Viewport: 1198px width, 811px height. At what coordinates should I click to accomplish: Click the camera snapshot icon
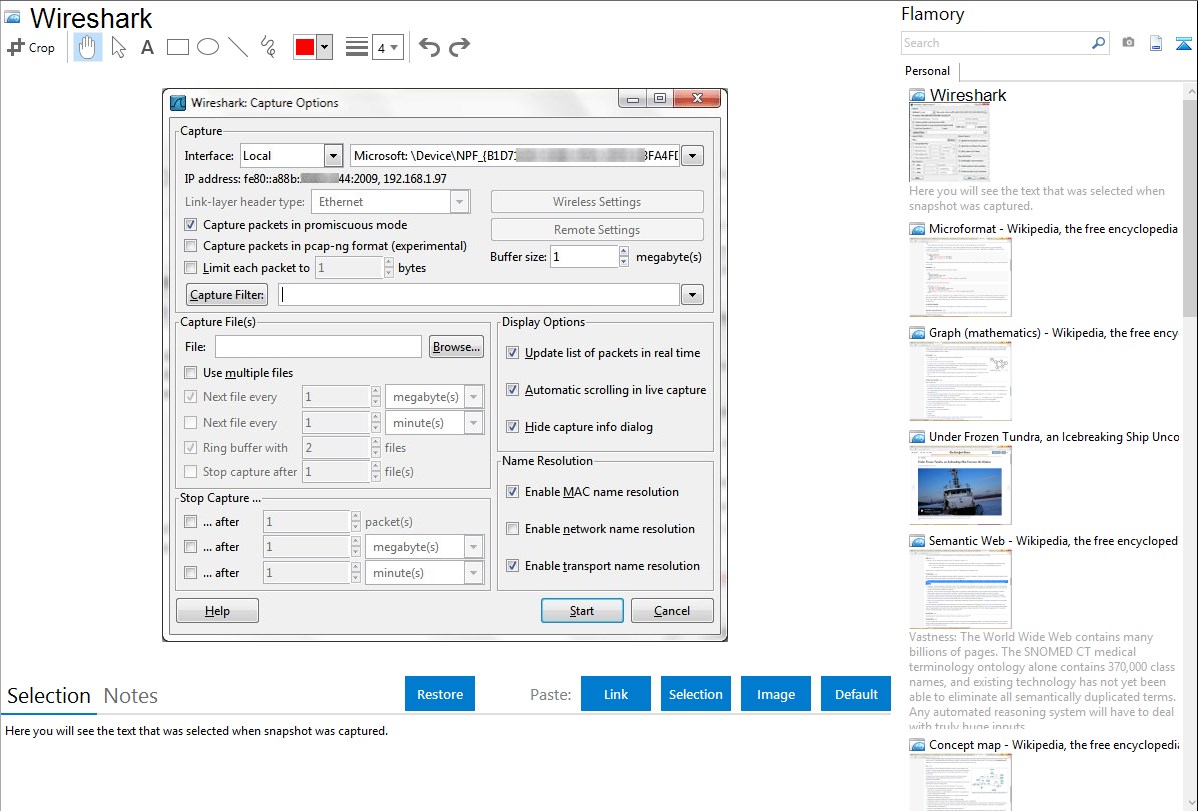(x=1128, y=43)
